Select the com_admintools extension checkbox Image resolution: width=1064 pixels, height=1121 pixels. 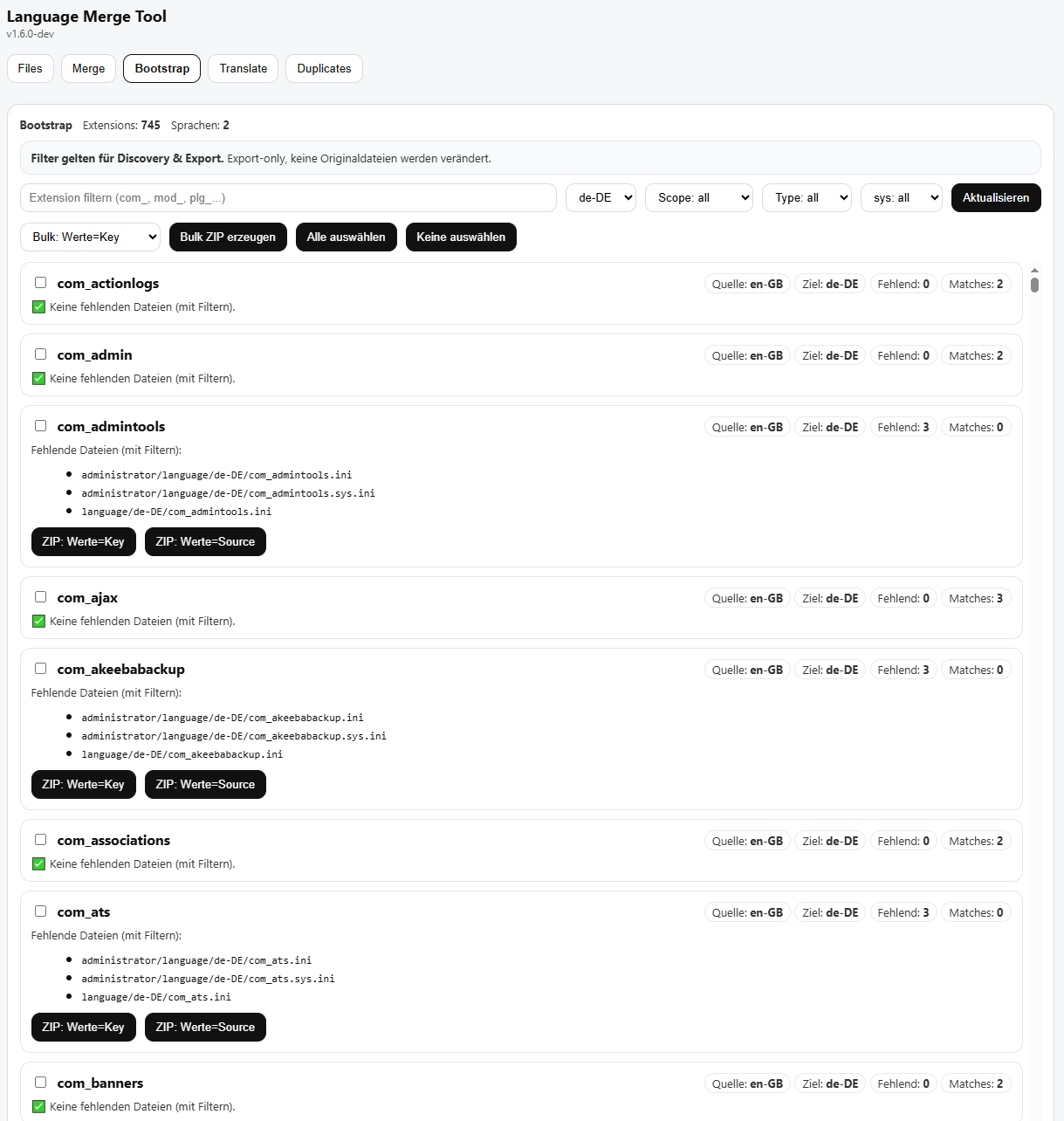click(40, 426)
